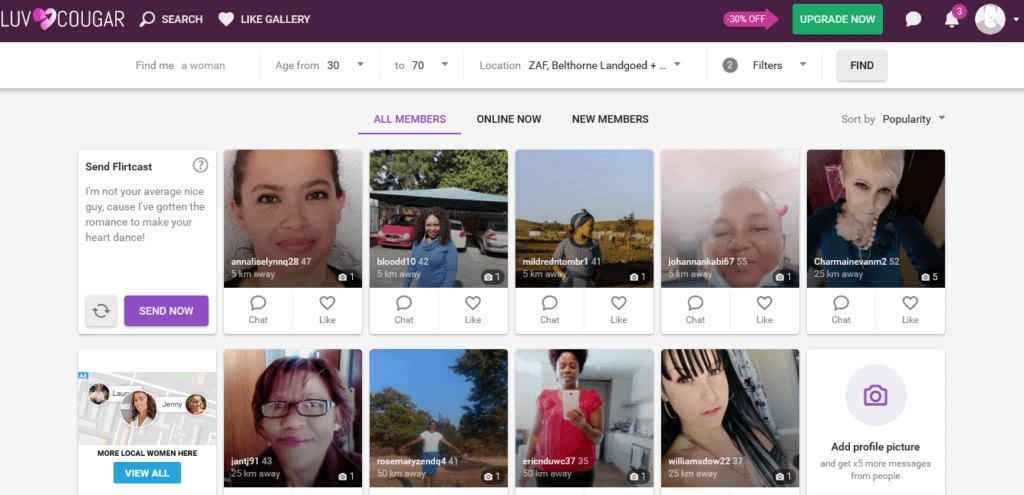Switch to Online Now tab
The height and width of the screenshot is (495, 1024).
(x=509, y=120)
